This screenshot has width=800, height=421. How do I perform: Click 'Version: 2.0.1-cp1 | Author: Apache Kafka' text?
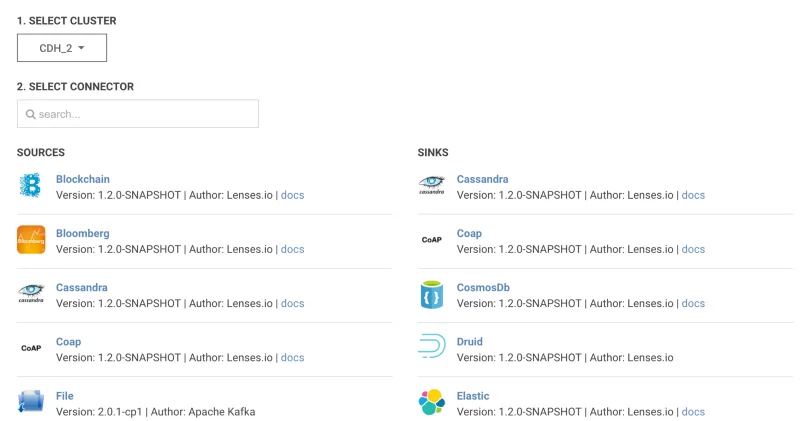(156, 411)
